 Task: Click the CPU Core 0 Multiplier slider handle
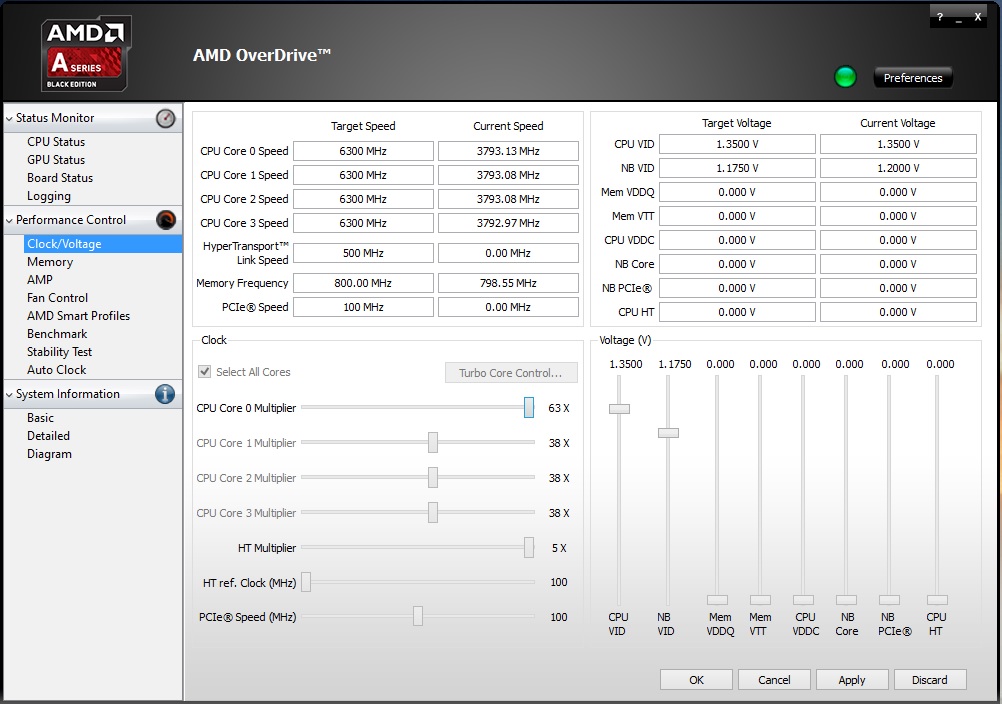coord(528,408)
